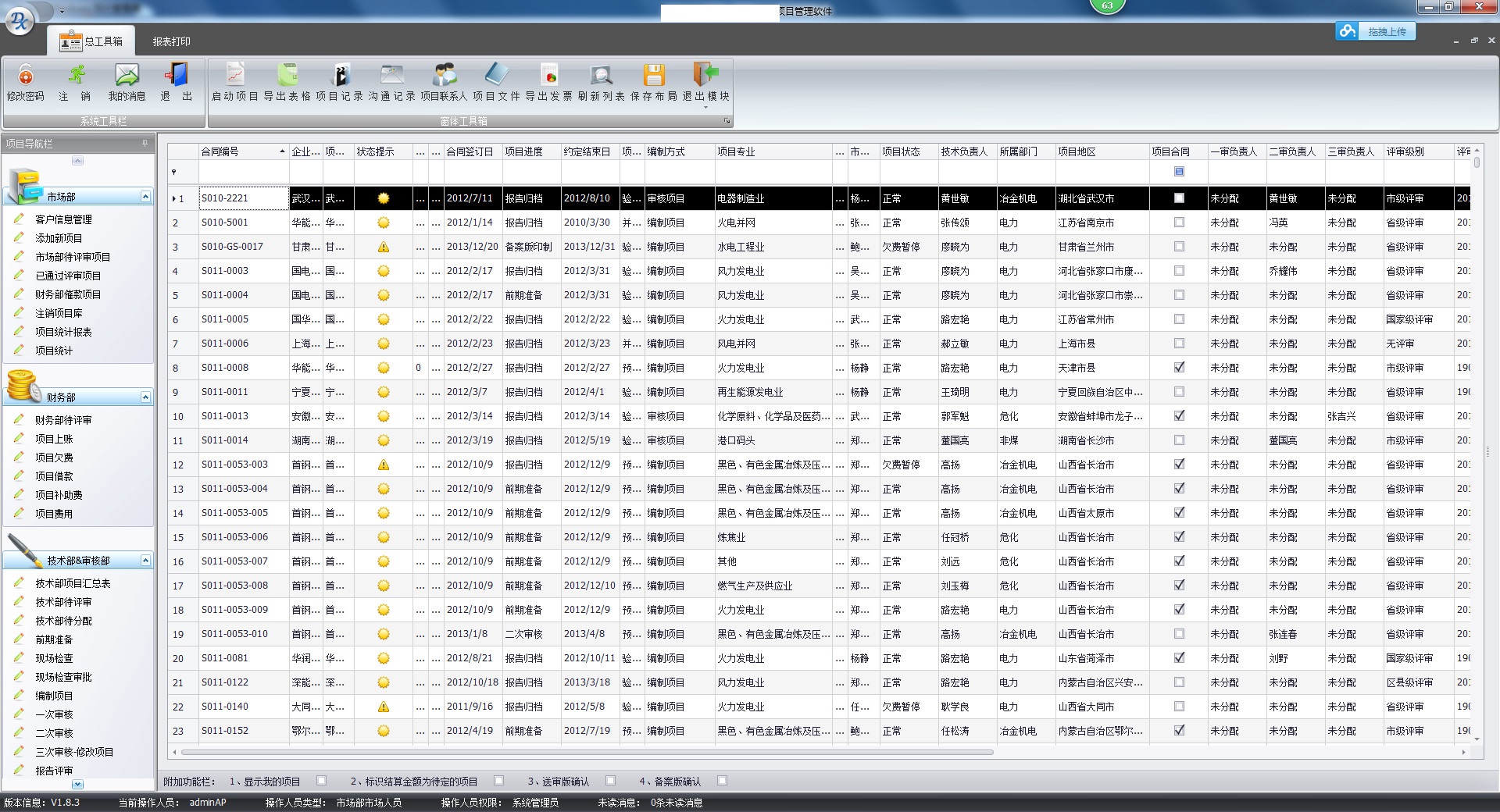
Task: Collapse the 技术部&审核部 section
Action: click(x=145, y=561)
